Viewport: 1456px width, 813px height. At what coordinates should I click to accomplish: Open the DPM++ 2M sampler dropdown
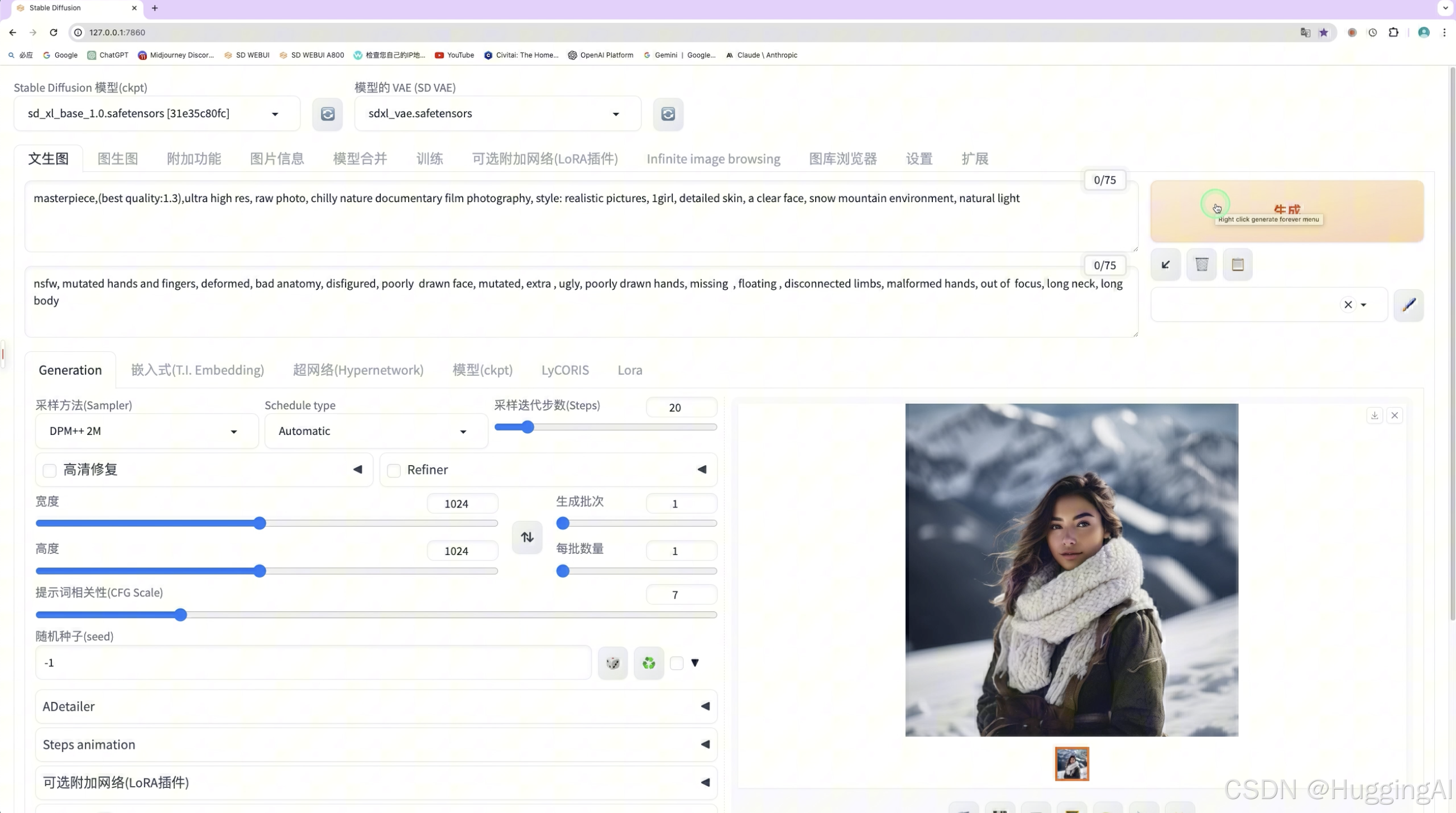click(147, 432)
